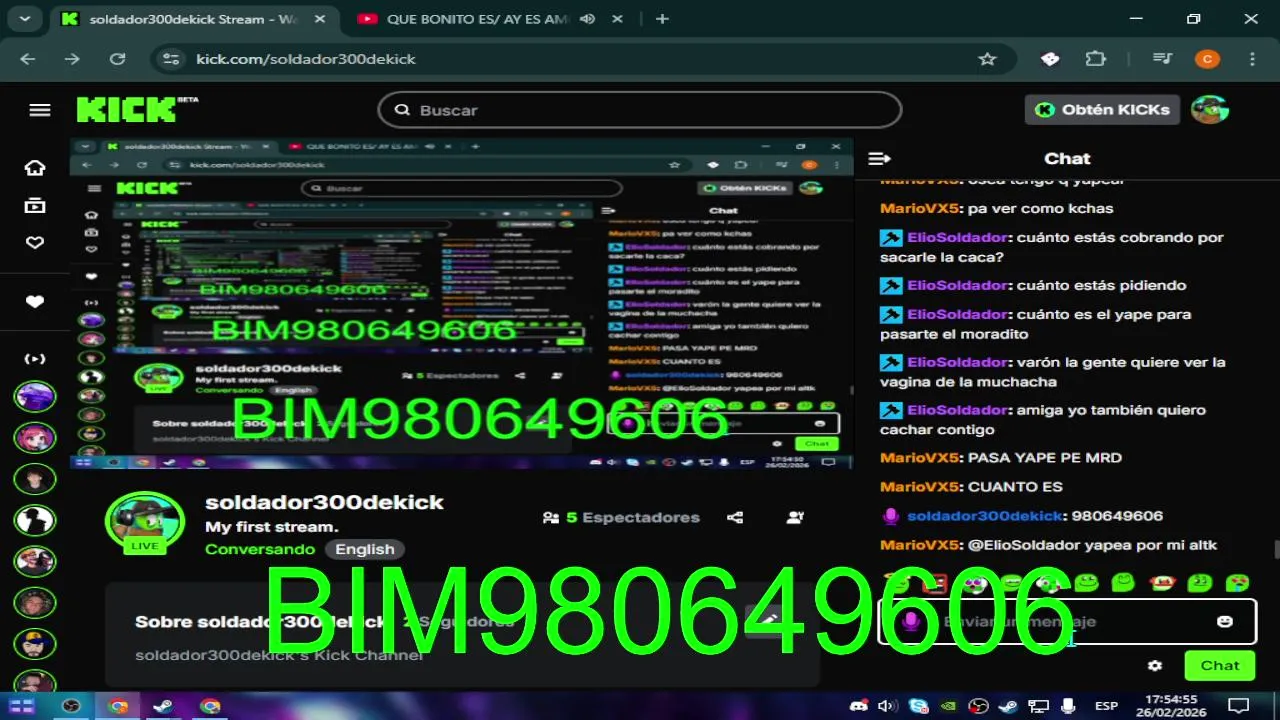Click the OBS icon in the taskbar
1280x720 pixels.
coord(71,706)
